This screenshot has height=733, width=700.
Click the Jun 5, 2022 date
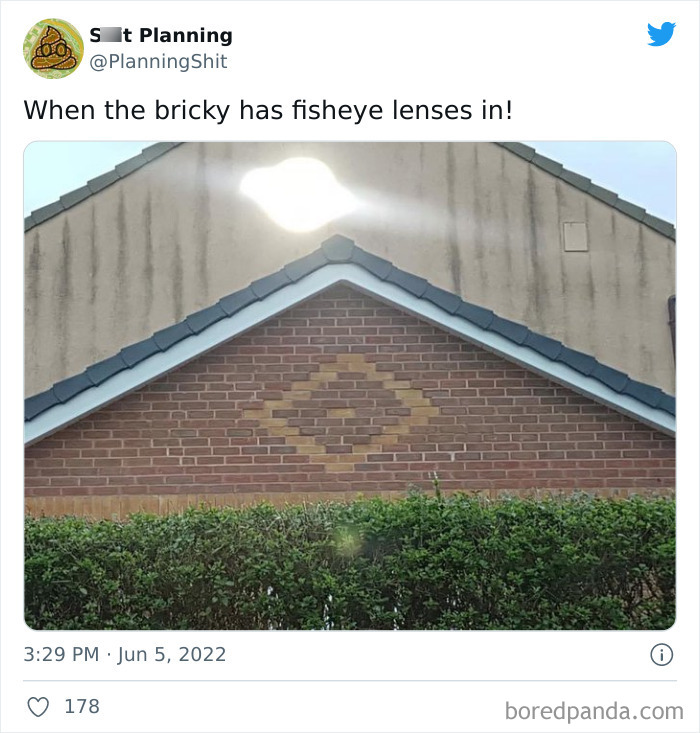point(172,654)
